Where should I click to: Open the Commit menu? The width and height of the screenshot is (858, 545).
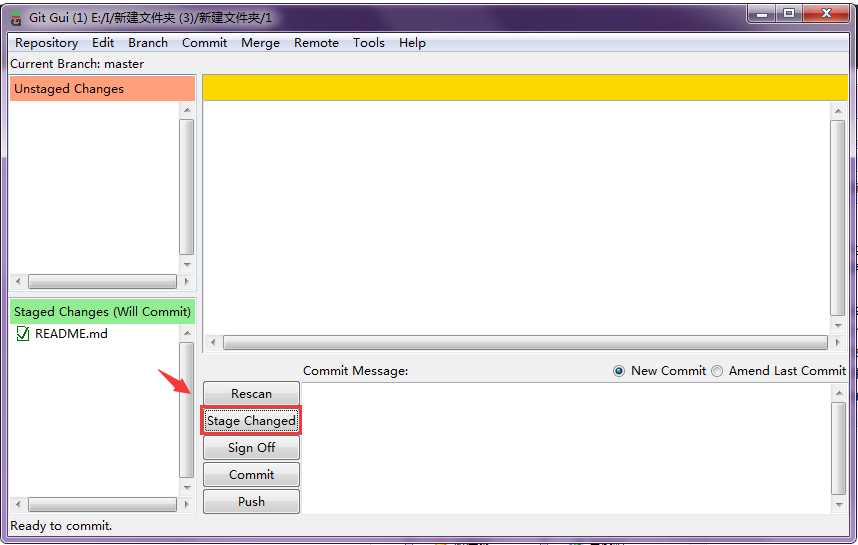pos(204,43)
